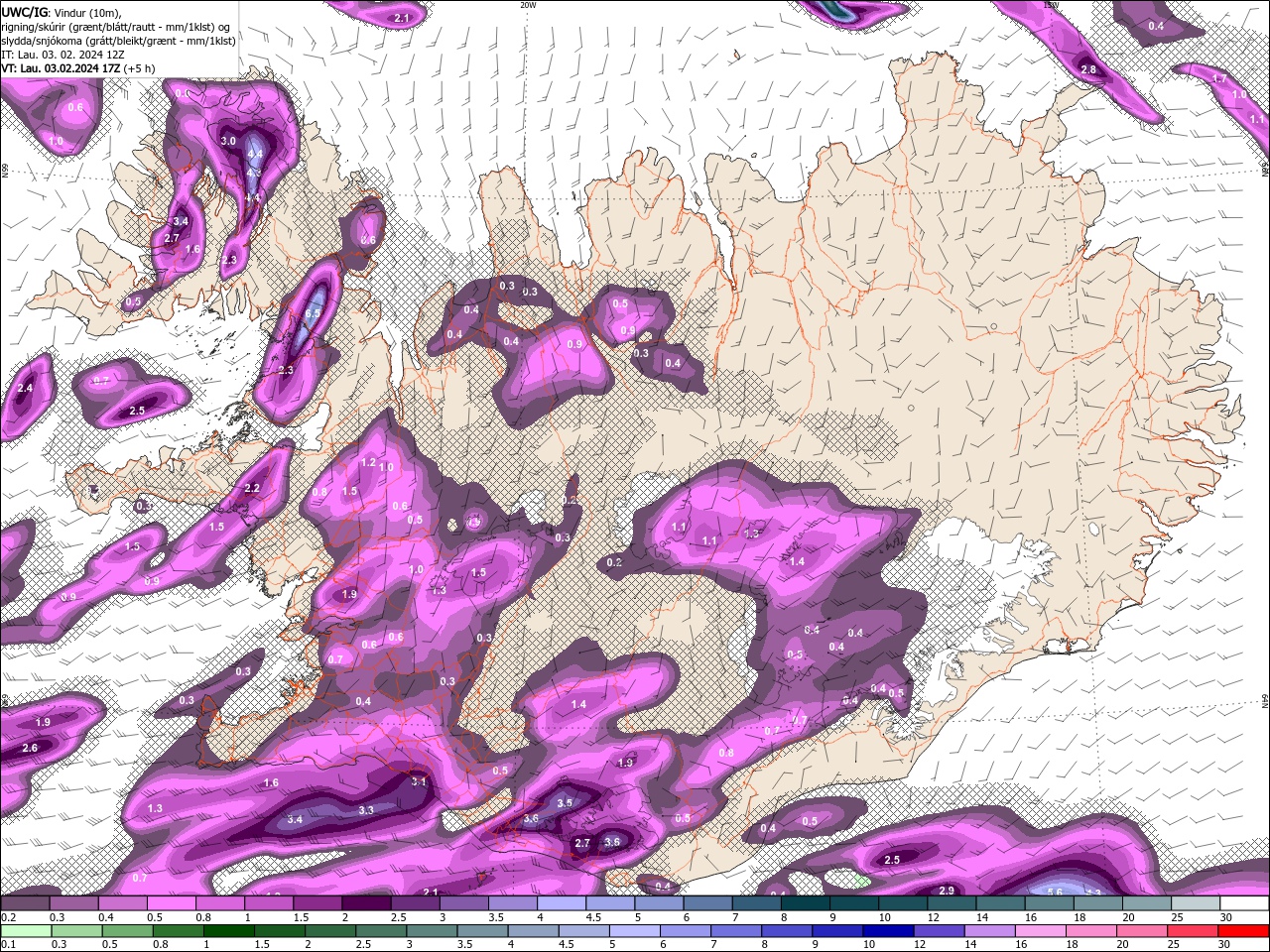Select the deep blue lower swatch between 10 and 12
Screen dimensions: 1270x952
click(890, 931)
